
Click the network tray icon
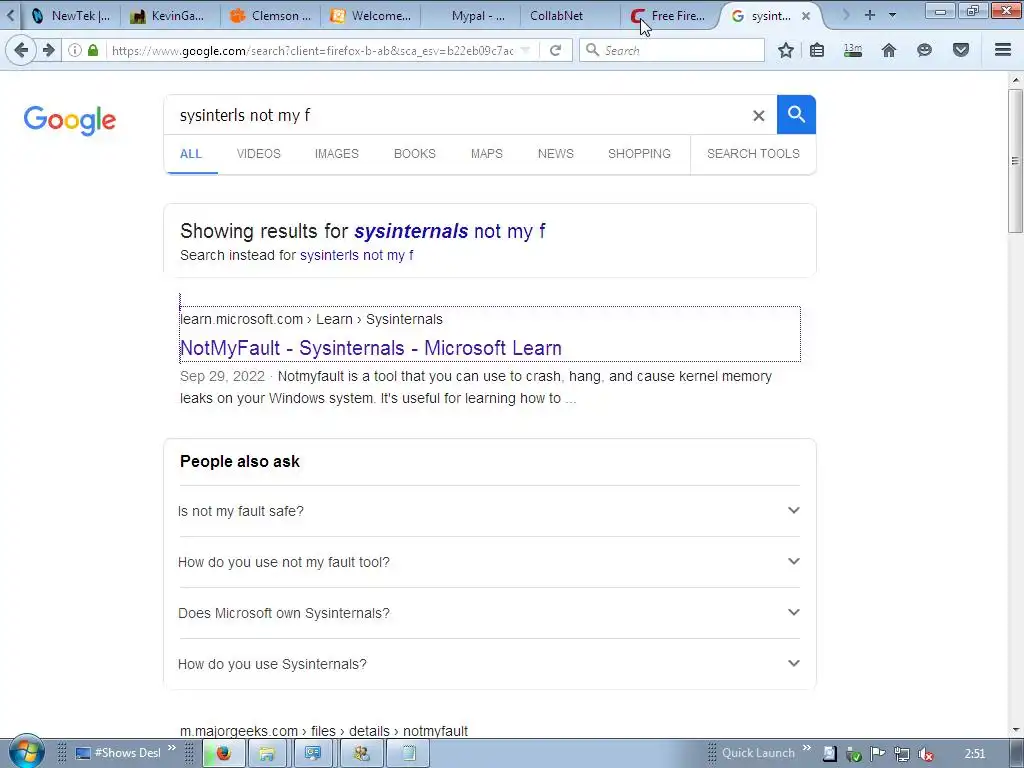click(902, 754)
